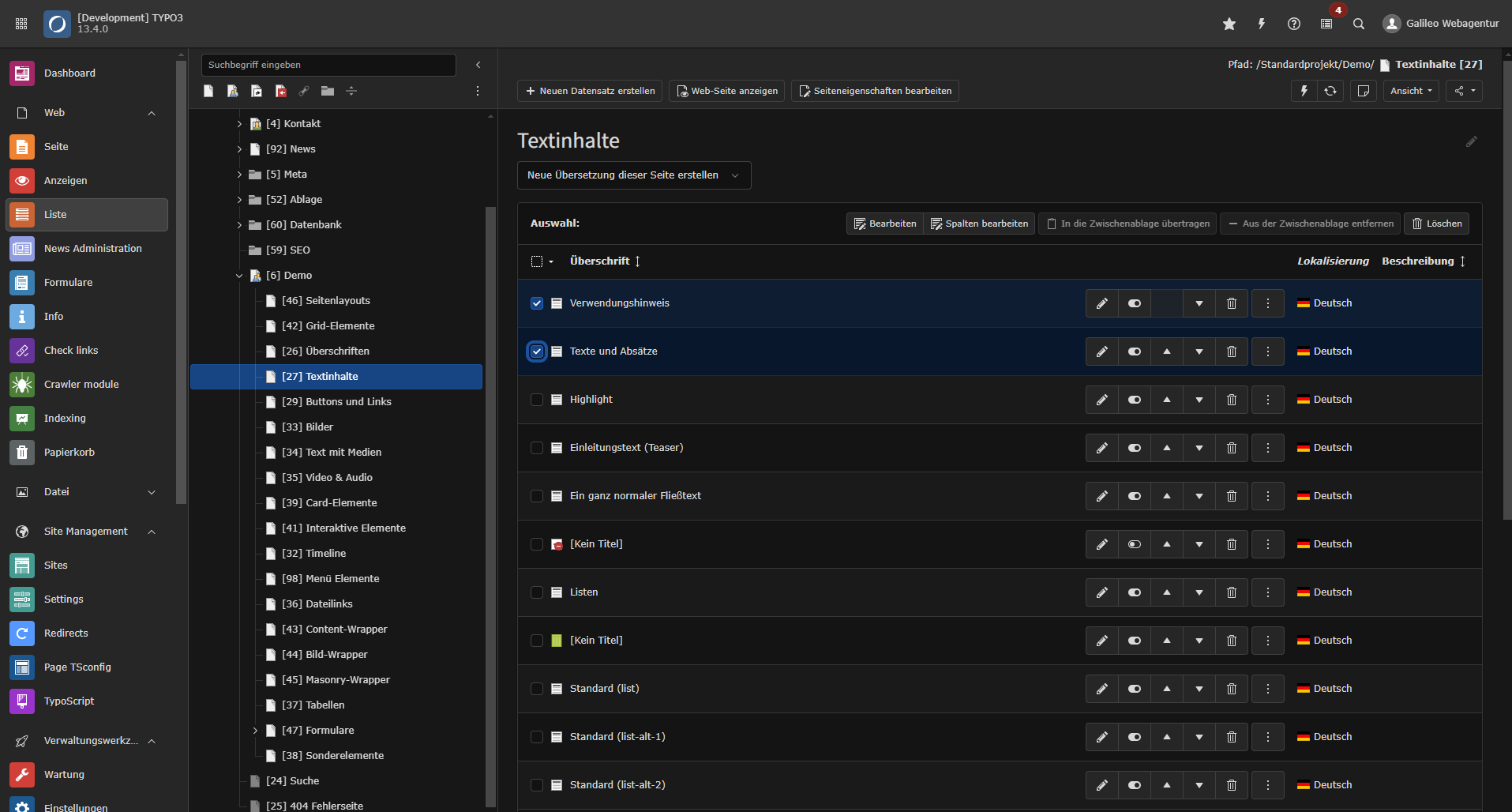Screen dimensions: 1512x812
Task: Create a new page via the page icon
Action: [208, 91]
